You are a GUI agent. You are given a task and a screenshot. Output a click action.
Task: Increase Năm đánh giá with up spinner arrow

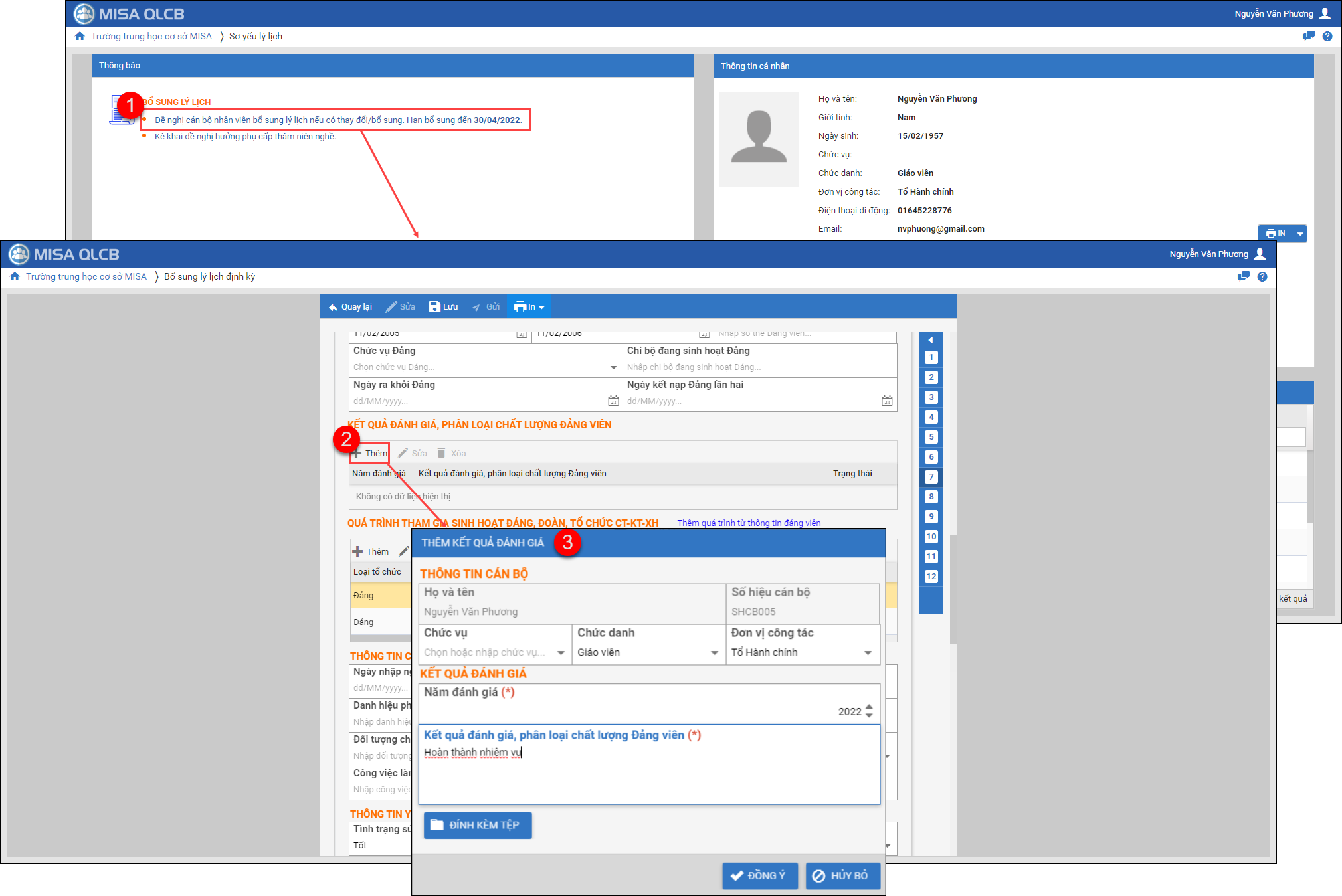coord(869,707)
